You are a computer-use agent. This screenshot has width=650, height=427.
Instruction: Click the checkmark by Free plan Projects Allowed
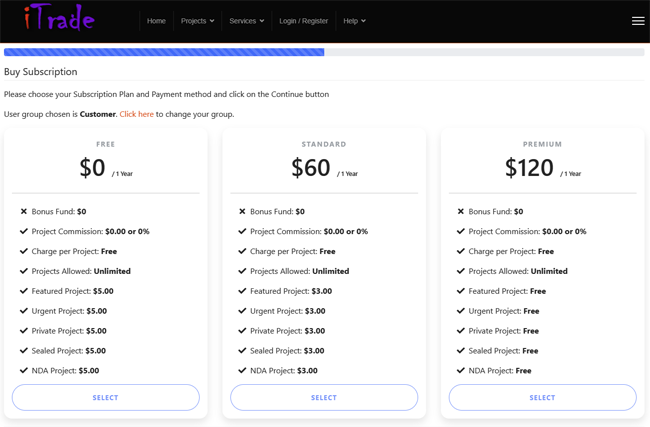click(x=24, y=271)
